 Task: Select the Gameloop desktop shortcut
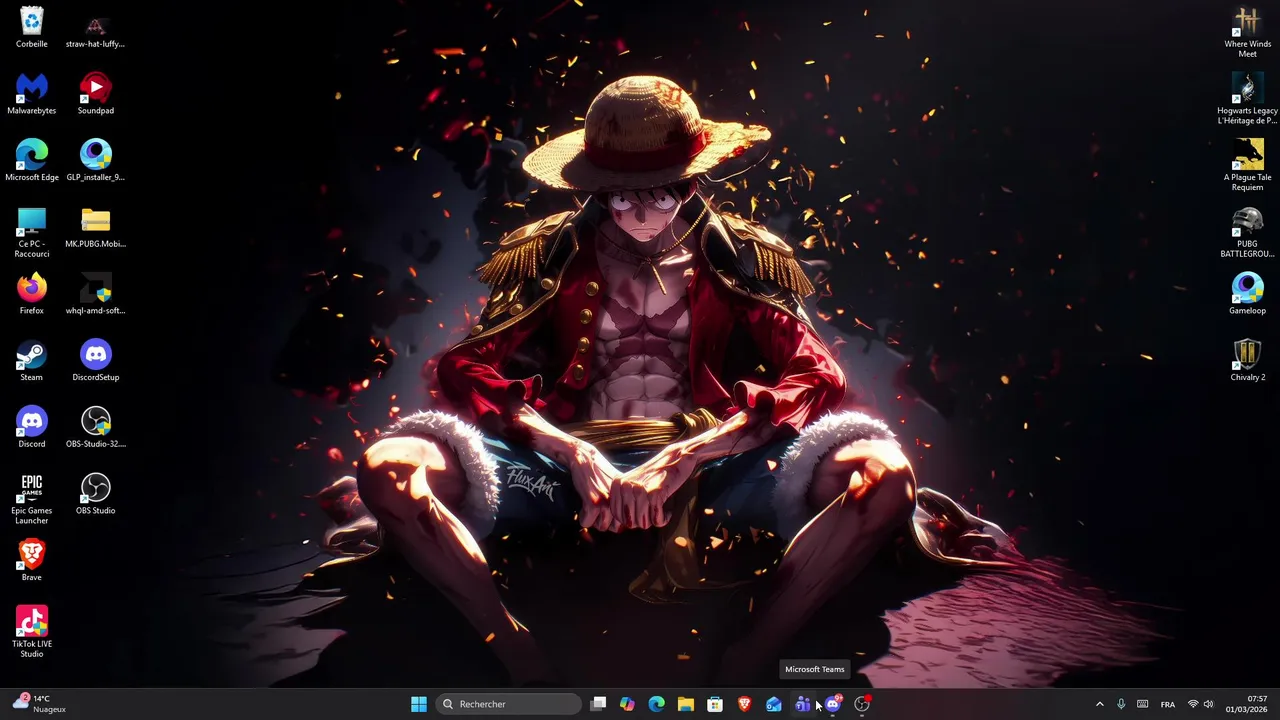coord(1247,295)
